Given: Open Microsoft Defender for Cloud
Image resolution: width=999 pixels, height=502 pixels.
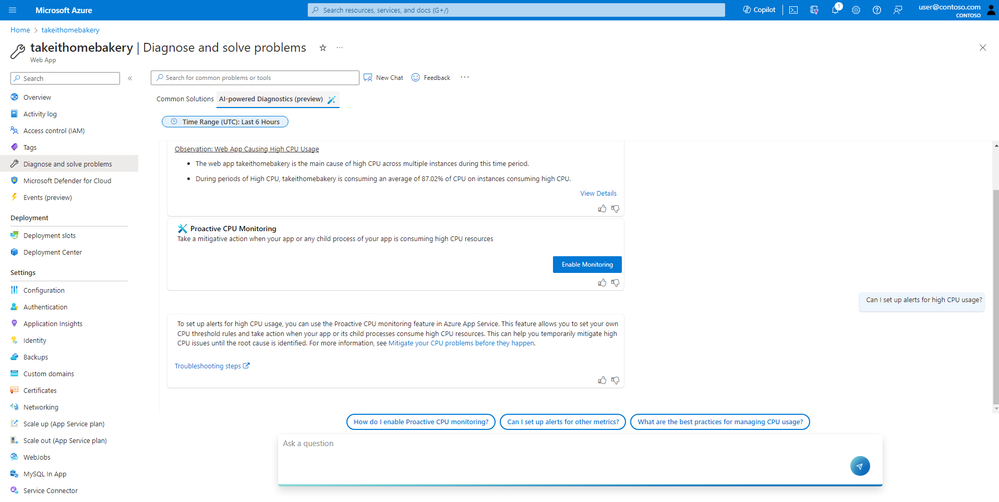Looking at the screenshot, I should (69, 181).
